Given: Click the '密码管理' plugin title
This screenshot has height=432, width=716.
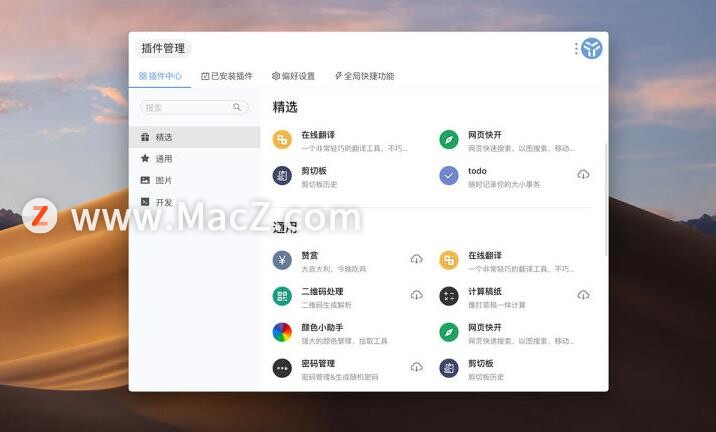Looking at the screenshot, I should [x=318, y=364].
